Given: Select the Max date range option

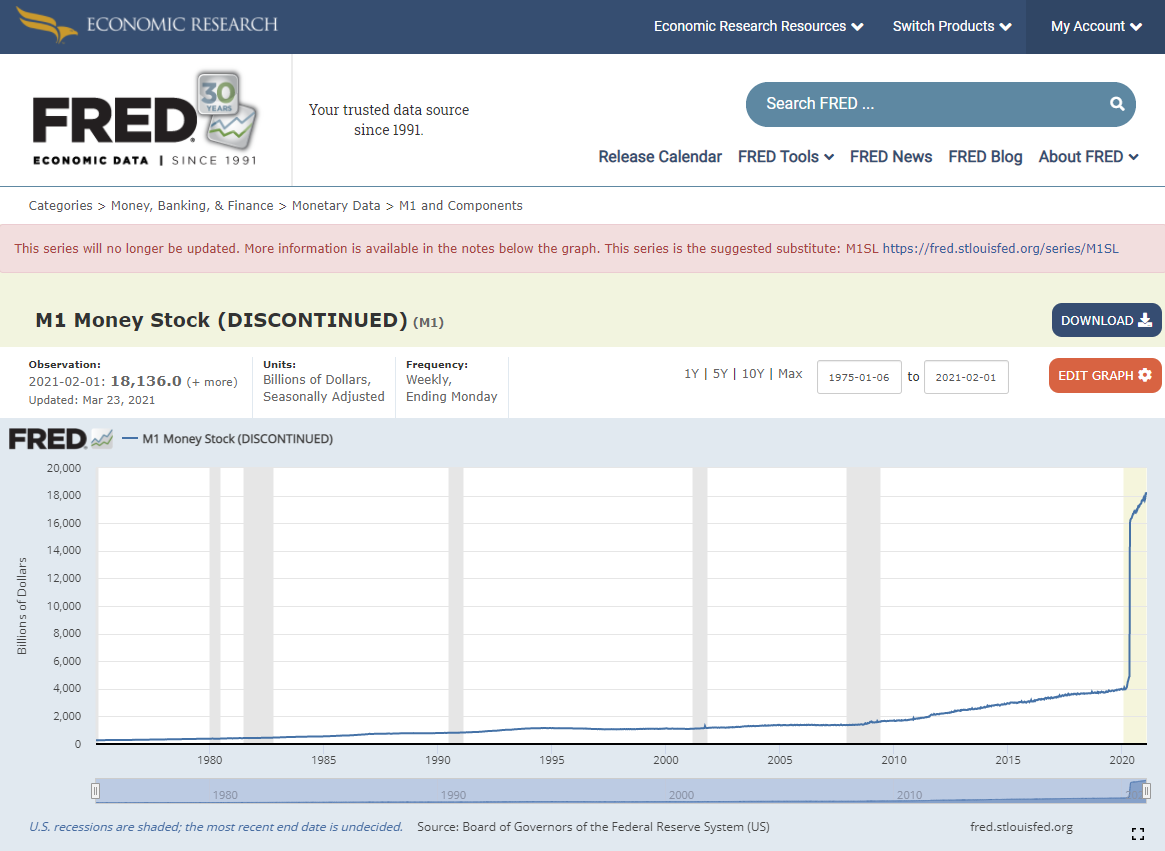Looking at the screenshot, I should (790, 372).
